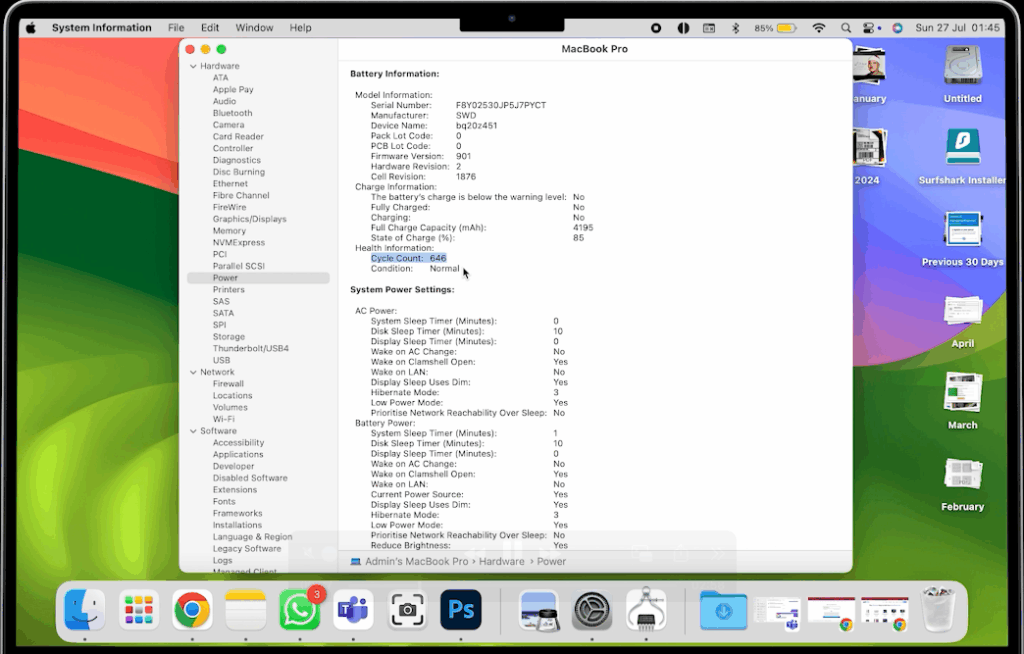Open the Screenshot app in the dock
1024x654 pixels.
[407, 609]
